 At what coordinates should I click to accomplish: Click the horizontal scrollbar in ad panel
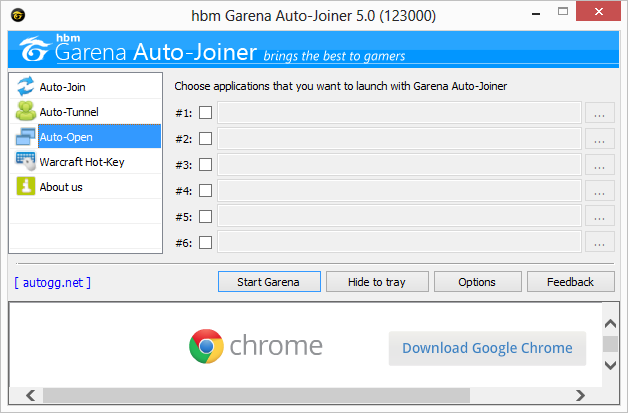point(256,395)
